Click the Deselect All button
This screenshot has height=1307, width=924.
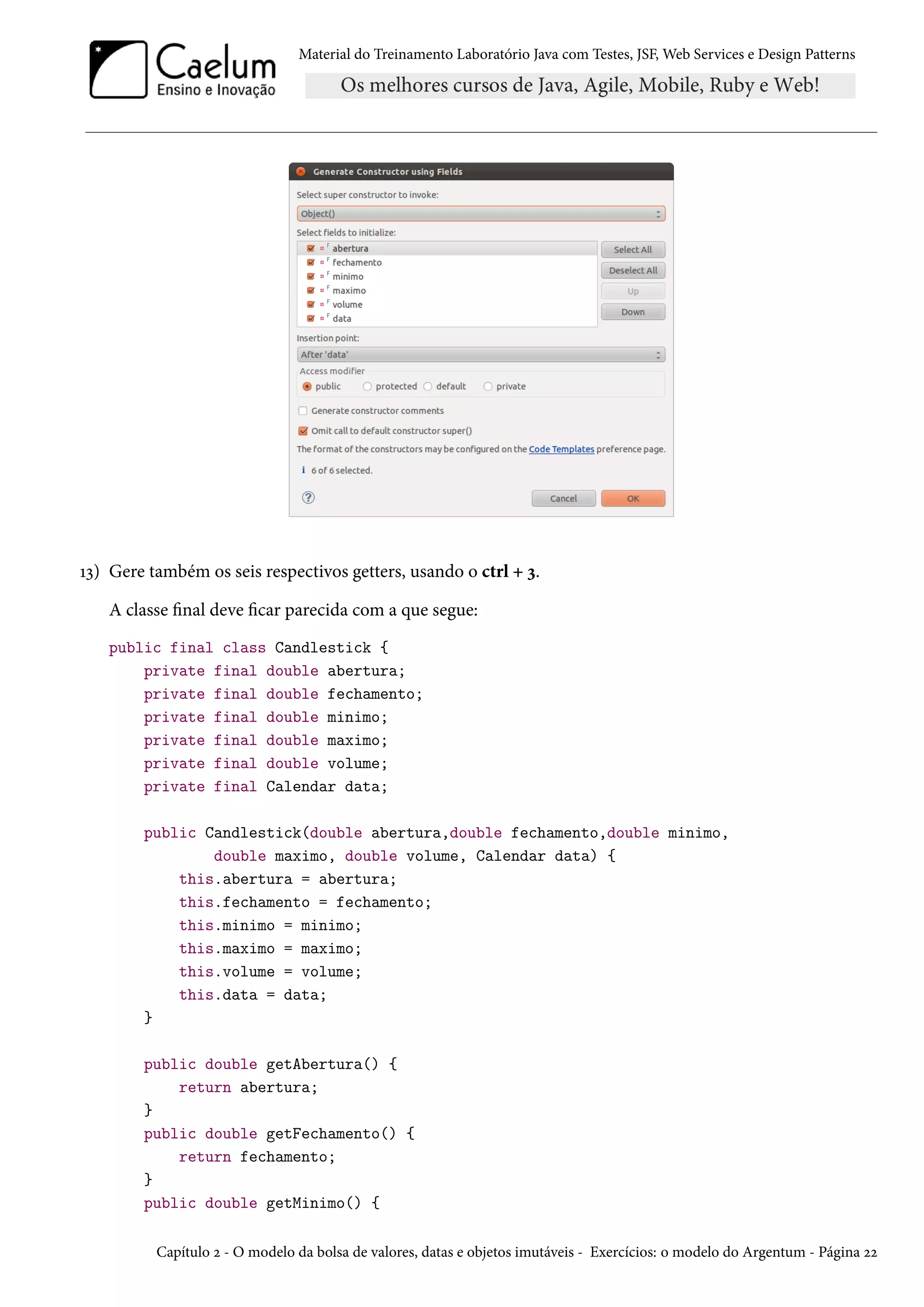pos(633,270)
